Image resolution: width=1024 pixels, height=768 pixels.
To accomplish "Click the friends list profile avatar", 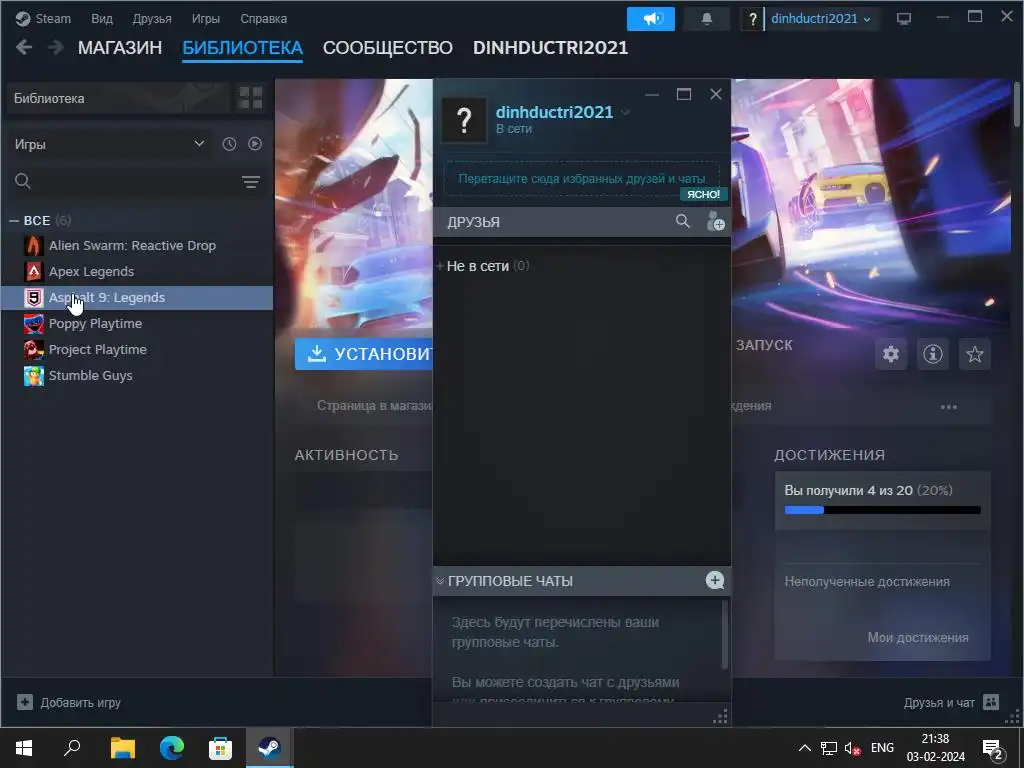I will point(464,120).
